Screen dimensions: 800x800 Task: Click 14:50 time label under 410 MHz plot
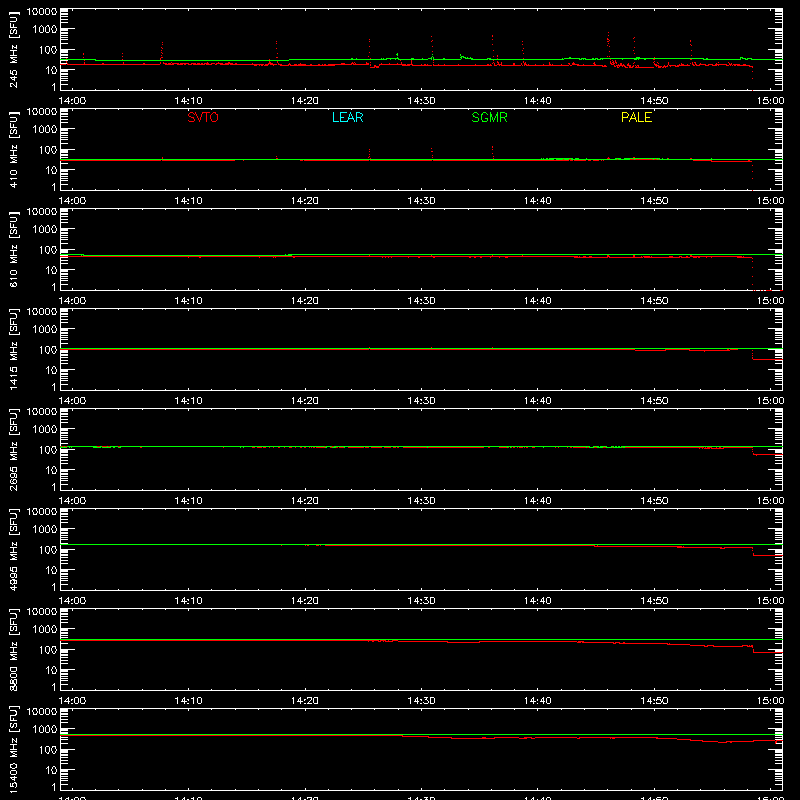click(654, 201)
